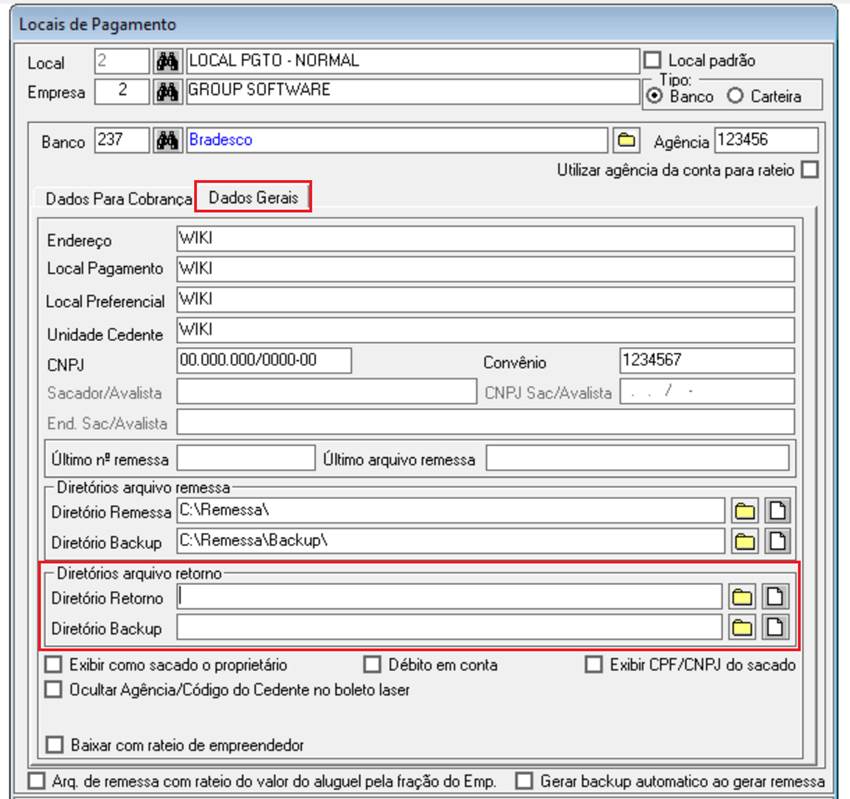Click the CNPJ Sac/Avalista field
The width and height of the screenshot is (850, 799).
click(x=707, y=391)
